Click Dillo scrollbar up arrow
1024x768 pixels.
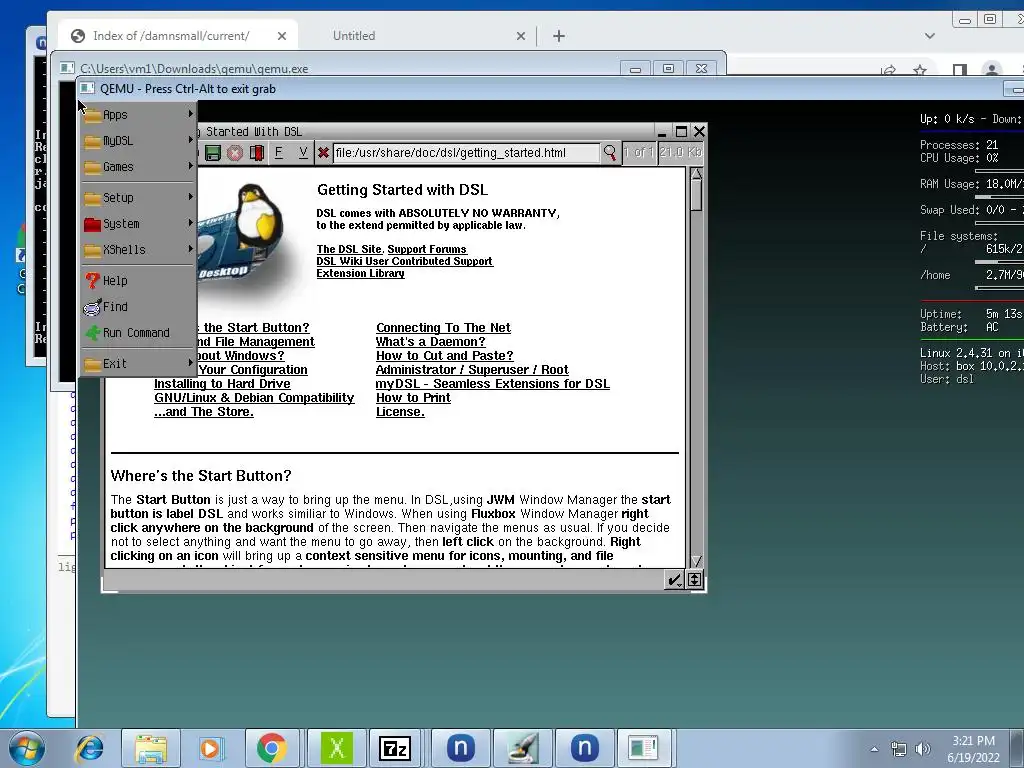[696, 174]
